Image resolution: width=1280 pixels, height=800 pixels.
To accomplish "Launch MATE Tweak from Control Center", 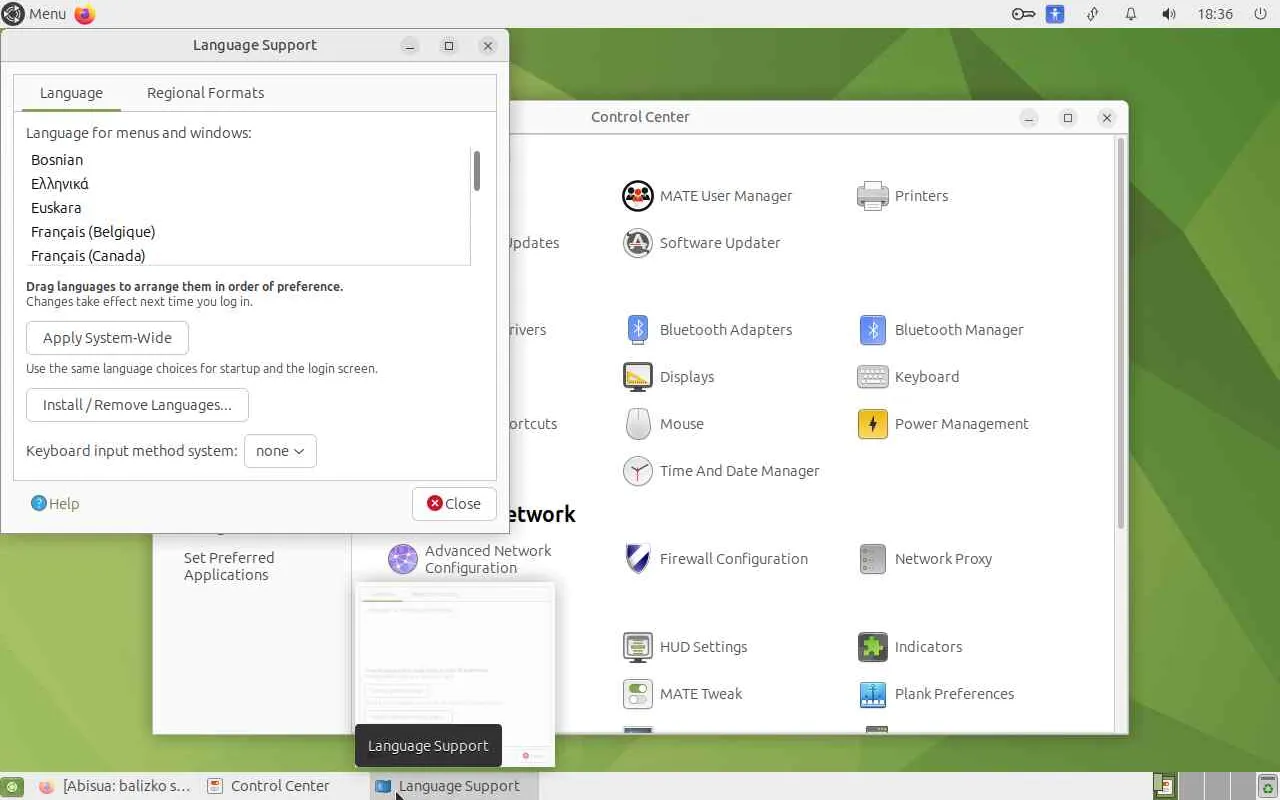I will 682,694.
